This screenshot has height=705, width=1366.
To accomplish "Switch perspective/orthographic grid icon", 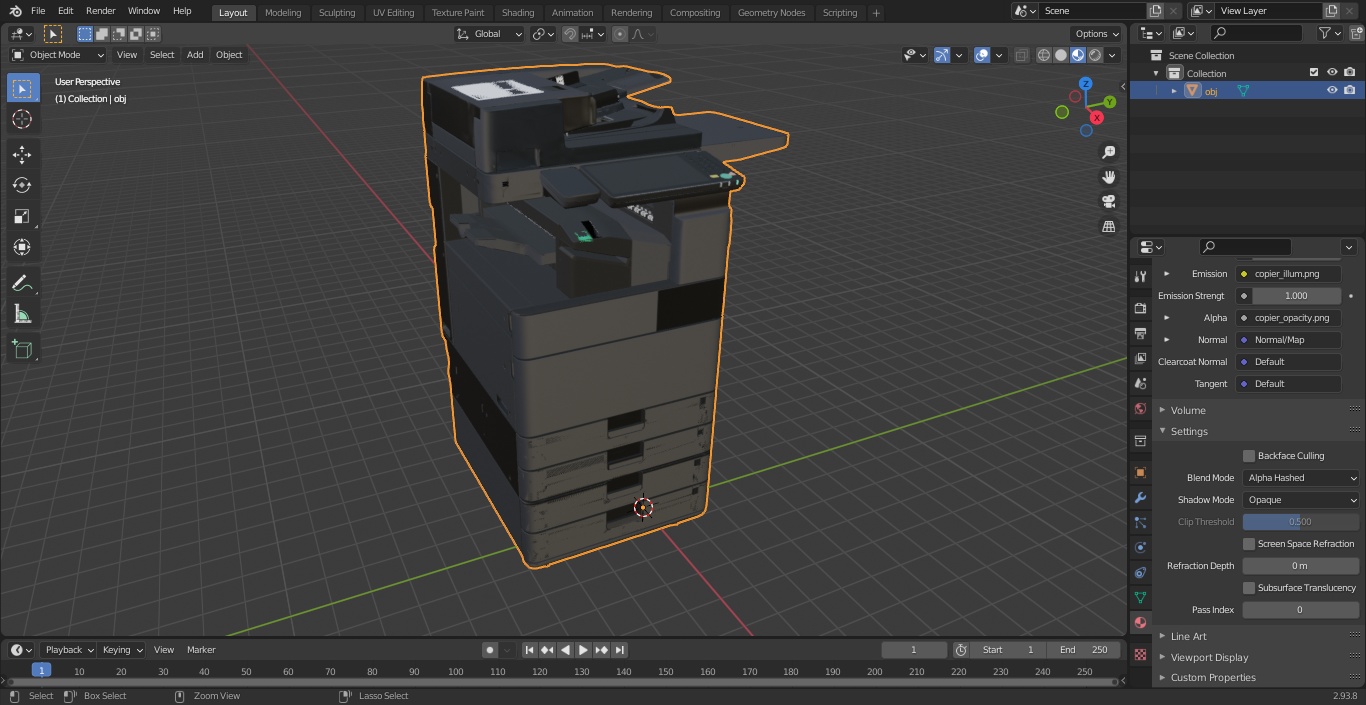I will tap(1109, 227).
